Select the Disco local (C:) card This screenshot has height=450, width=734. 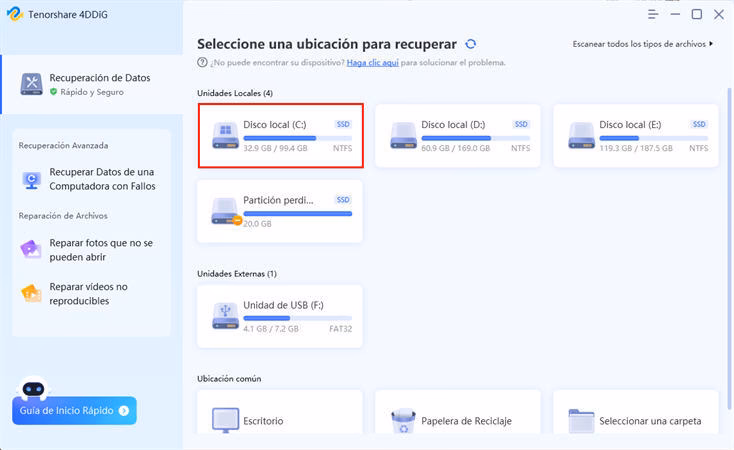280,135
